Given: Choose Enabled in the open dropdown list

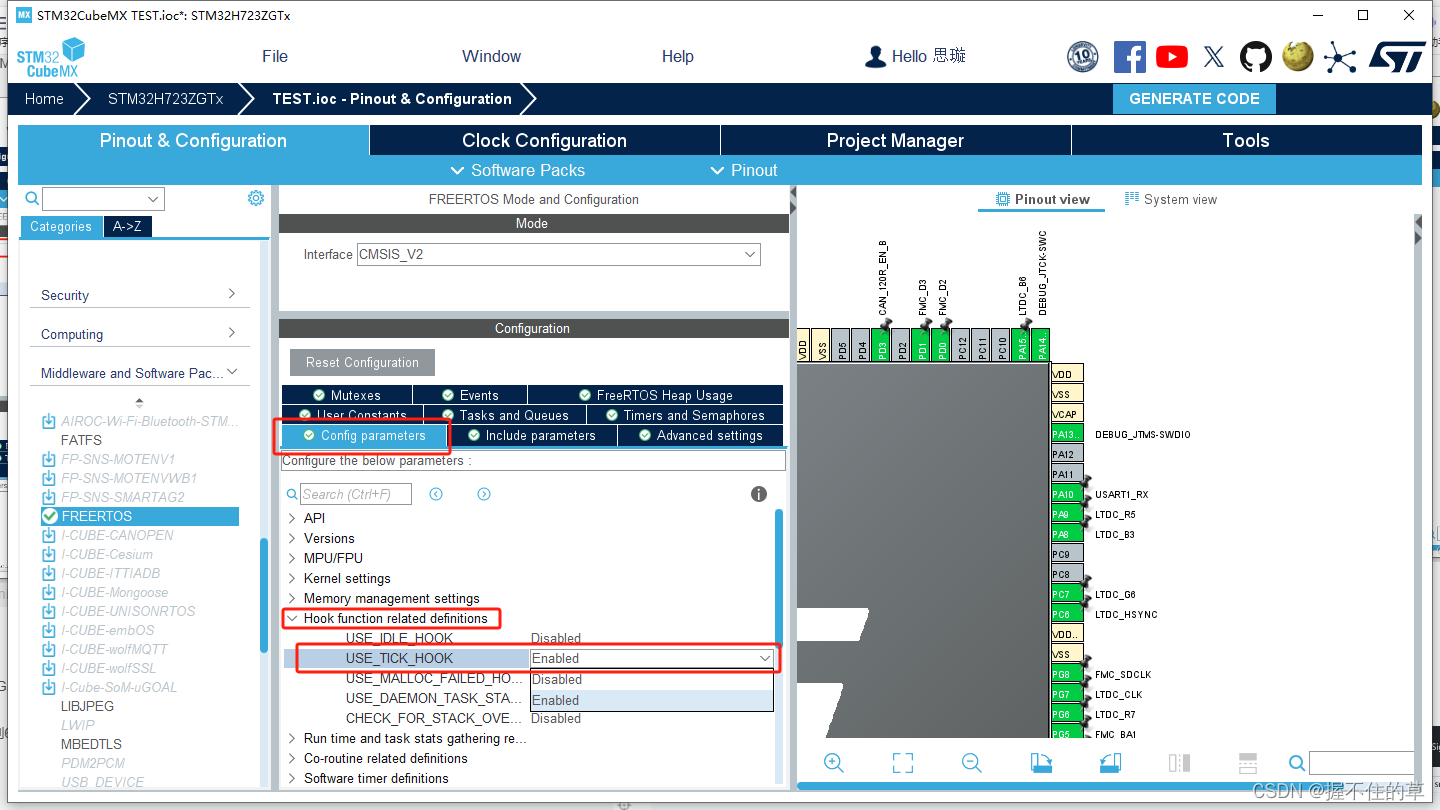Looking at the screenshot, I should [x=652, y=700].
